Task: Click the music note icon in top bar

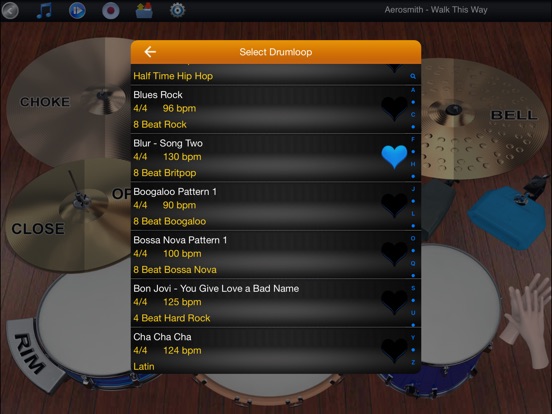Action: [44, 11]
